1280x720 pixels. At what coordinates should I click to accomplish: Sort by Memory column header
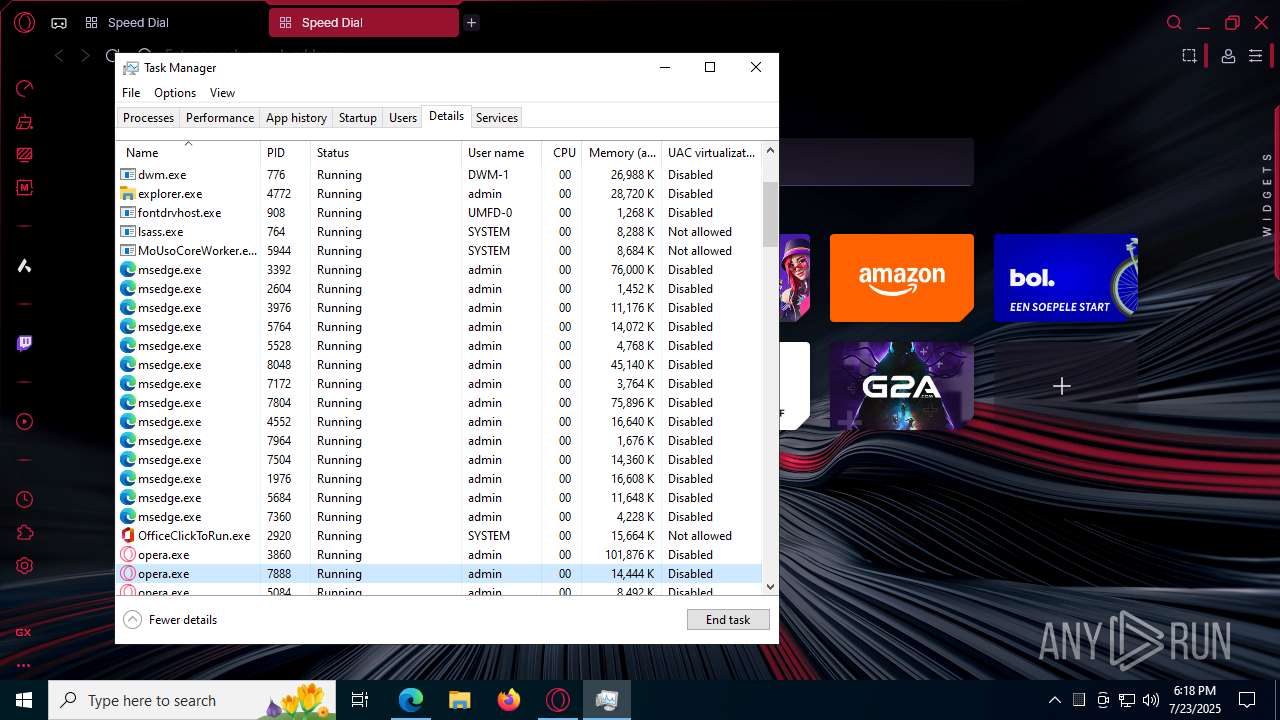[621, 152]
